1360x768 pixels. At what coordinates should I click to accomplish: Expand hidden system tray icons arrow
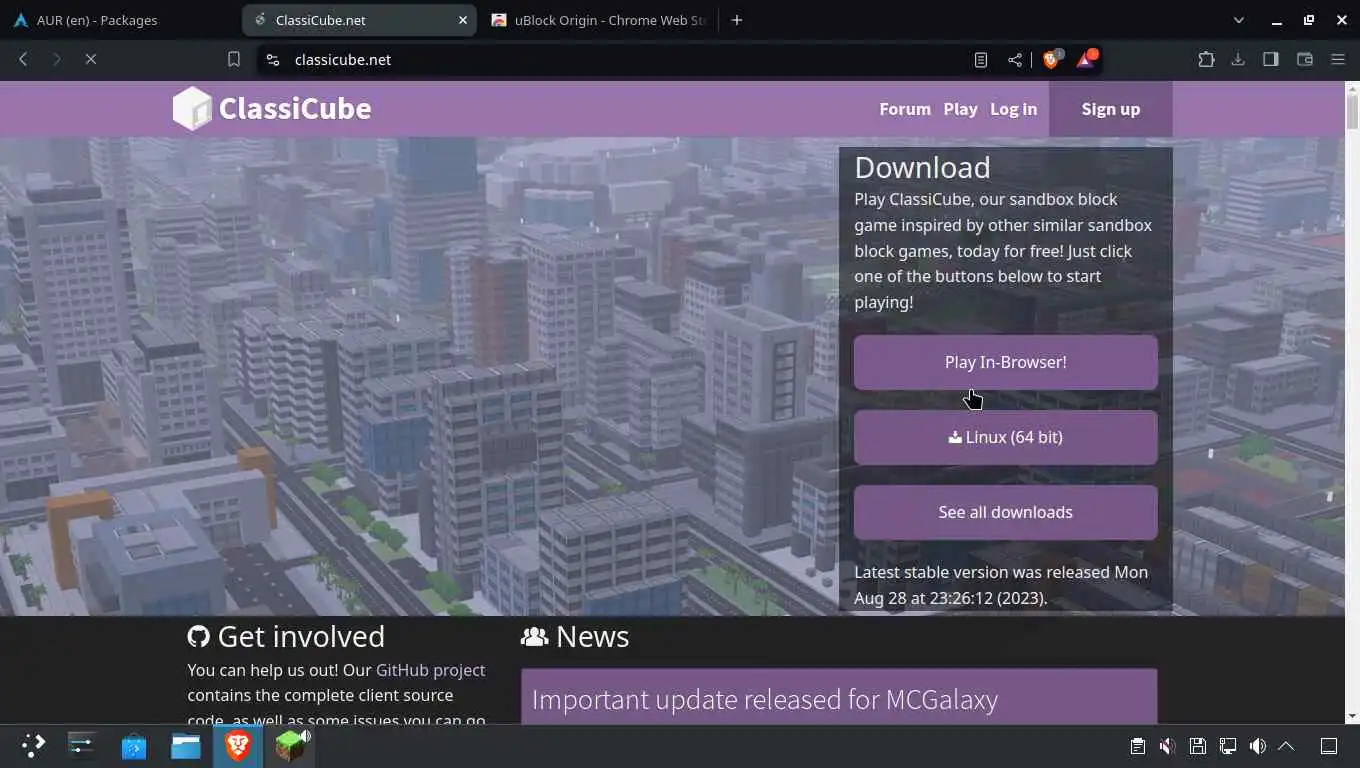point(1287,746)
